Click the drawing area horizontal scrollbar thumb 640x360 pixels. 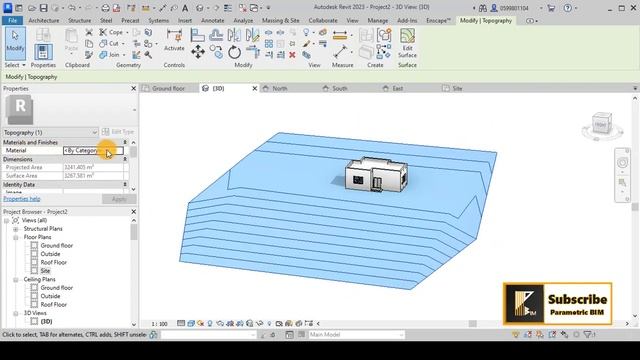[x=473, y=324]
